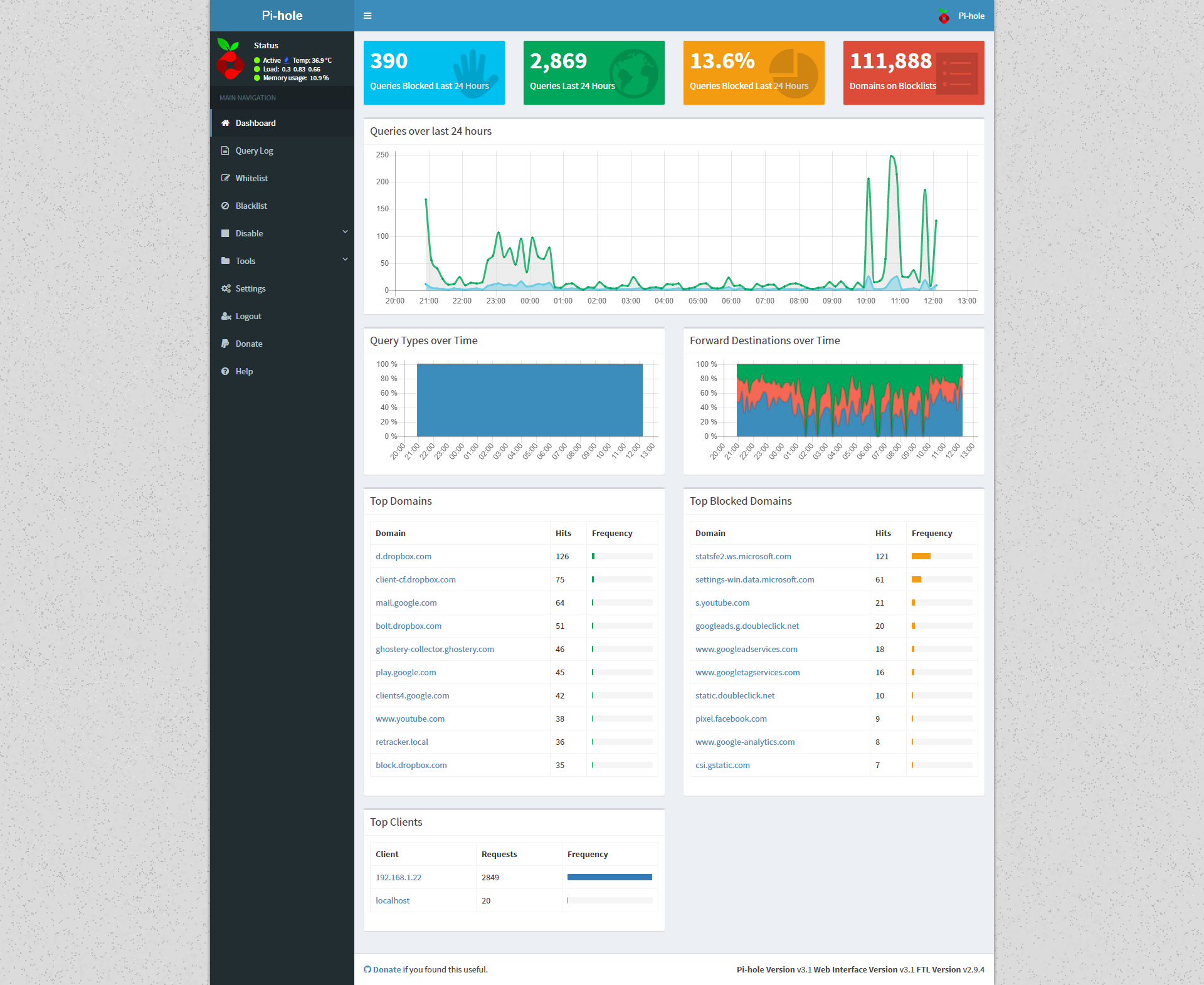Image resolution: width=1204 pixels, height=985 pixels.
Task: Click the footer Donate link
Action: pos(386,969)
